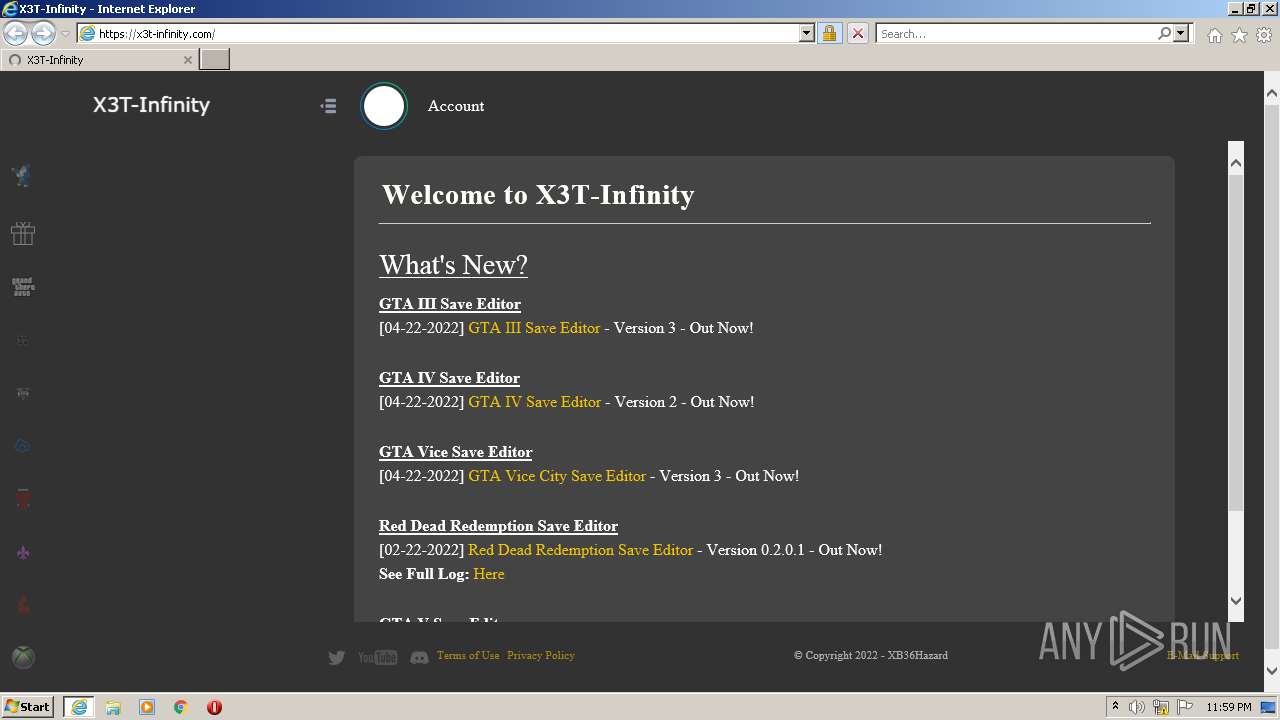This screenshot has width=1280, height=720.
Task: Click the GTA III Save Editor heading
Action: coord(450,304)
